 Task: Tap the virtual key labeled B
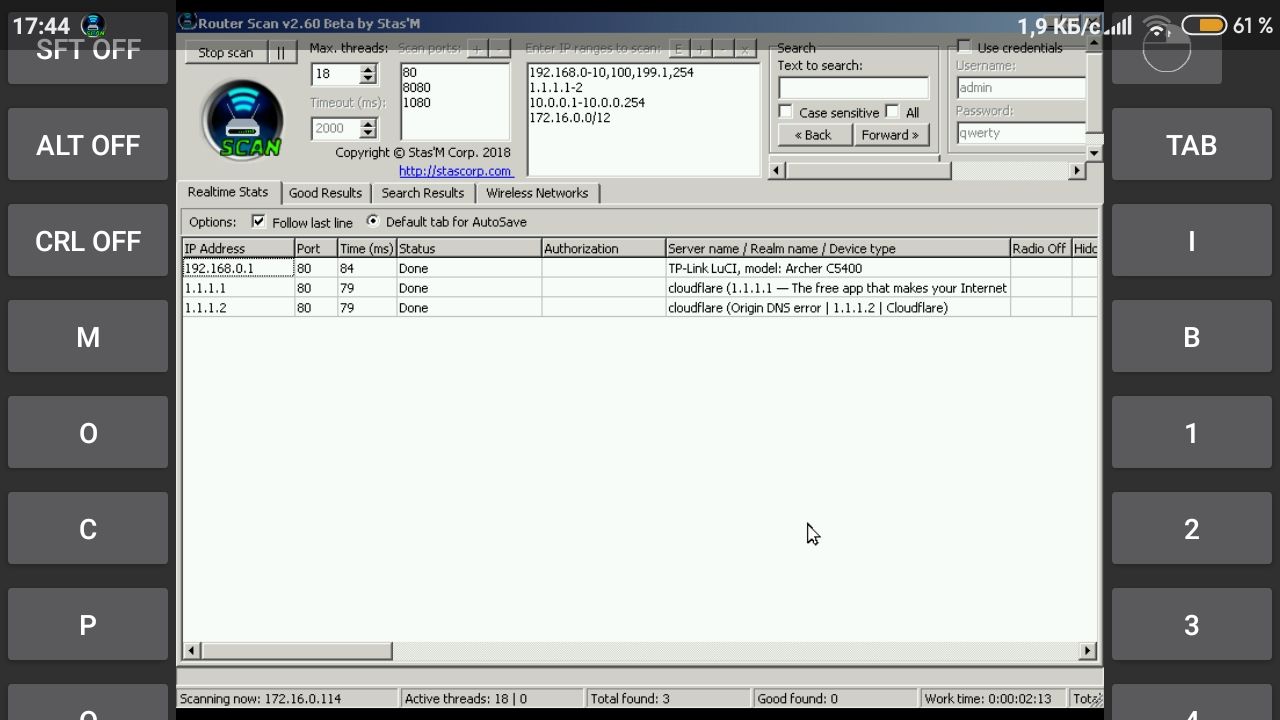pos(1191,337)
